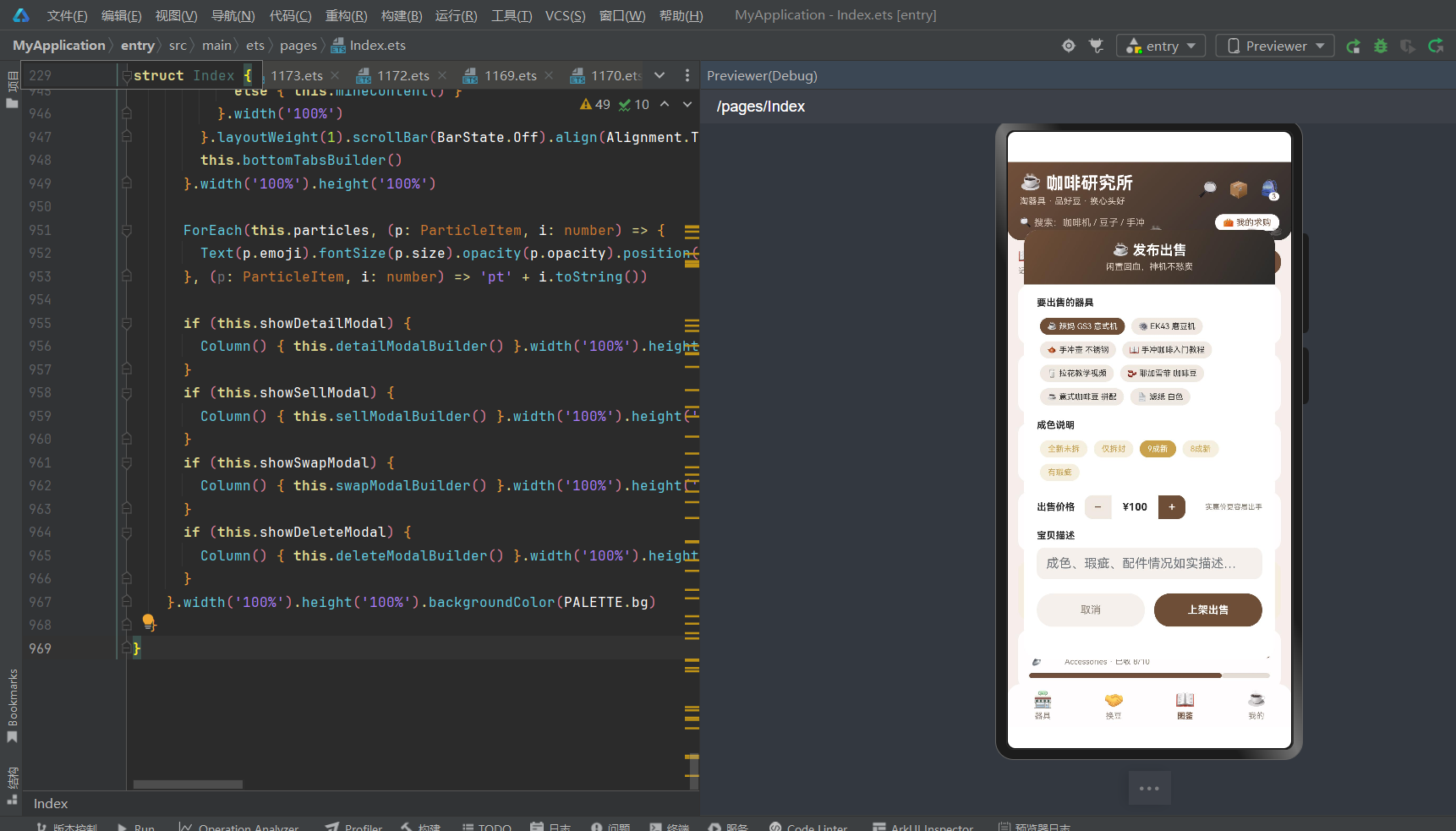The width and height of the screenshot is (1456, 831).
Task: Open the Project tool window sidebar icon
Action: 12,90
